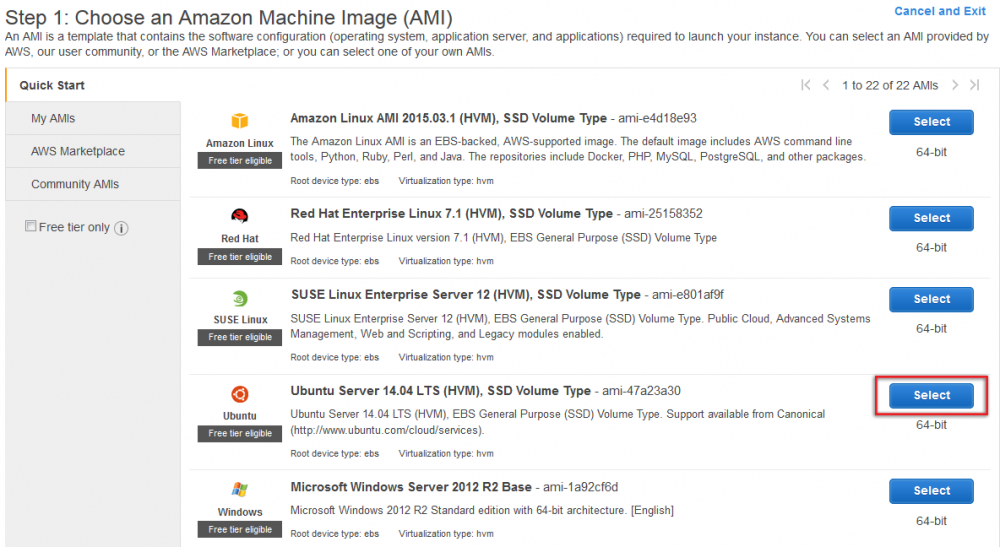Image resolution: width=1000 pixels, height=547 pixels.
Task: Open the Quick Start tab
Action: (93, 85)
